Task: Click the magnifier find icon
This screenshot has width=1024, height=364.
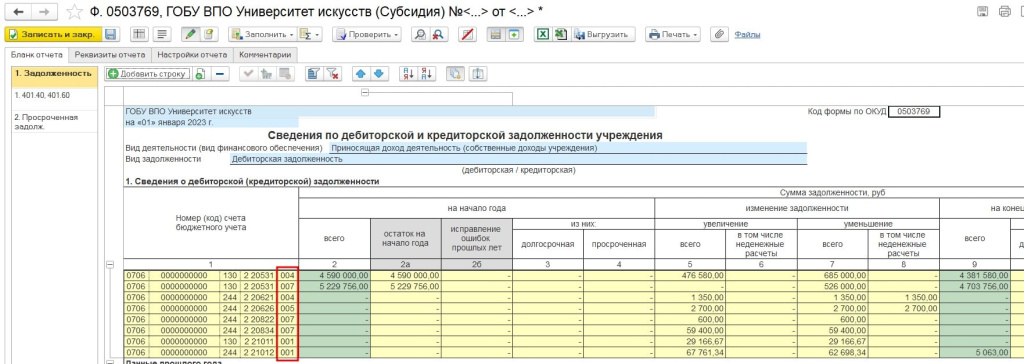Action: click(421, 35)
